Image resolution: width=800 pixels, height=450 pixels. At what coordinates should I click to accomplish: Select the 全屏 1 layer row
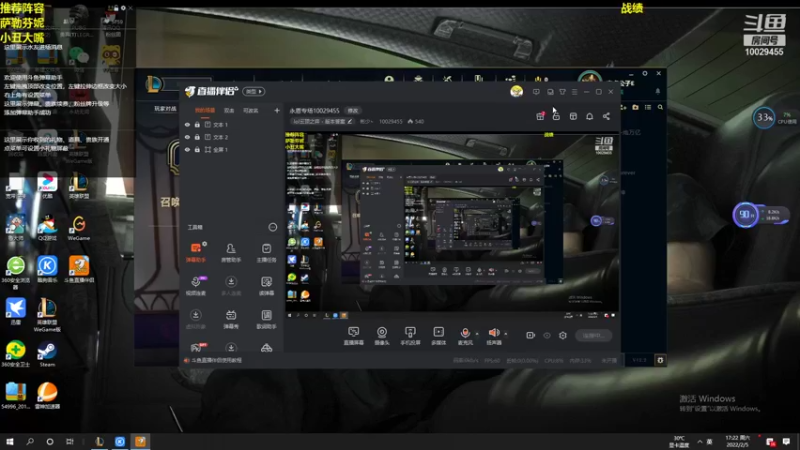pyautogui.click(x=232, y=149)
